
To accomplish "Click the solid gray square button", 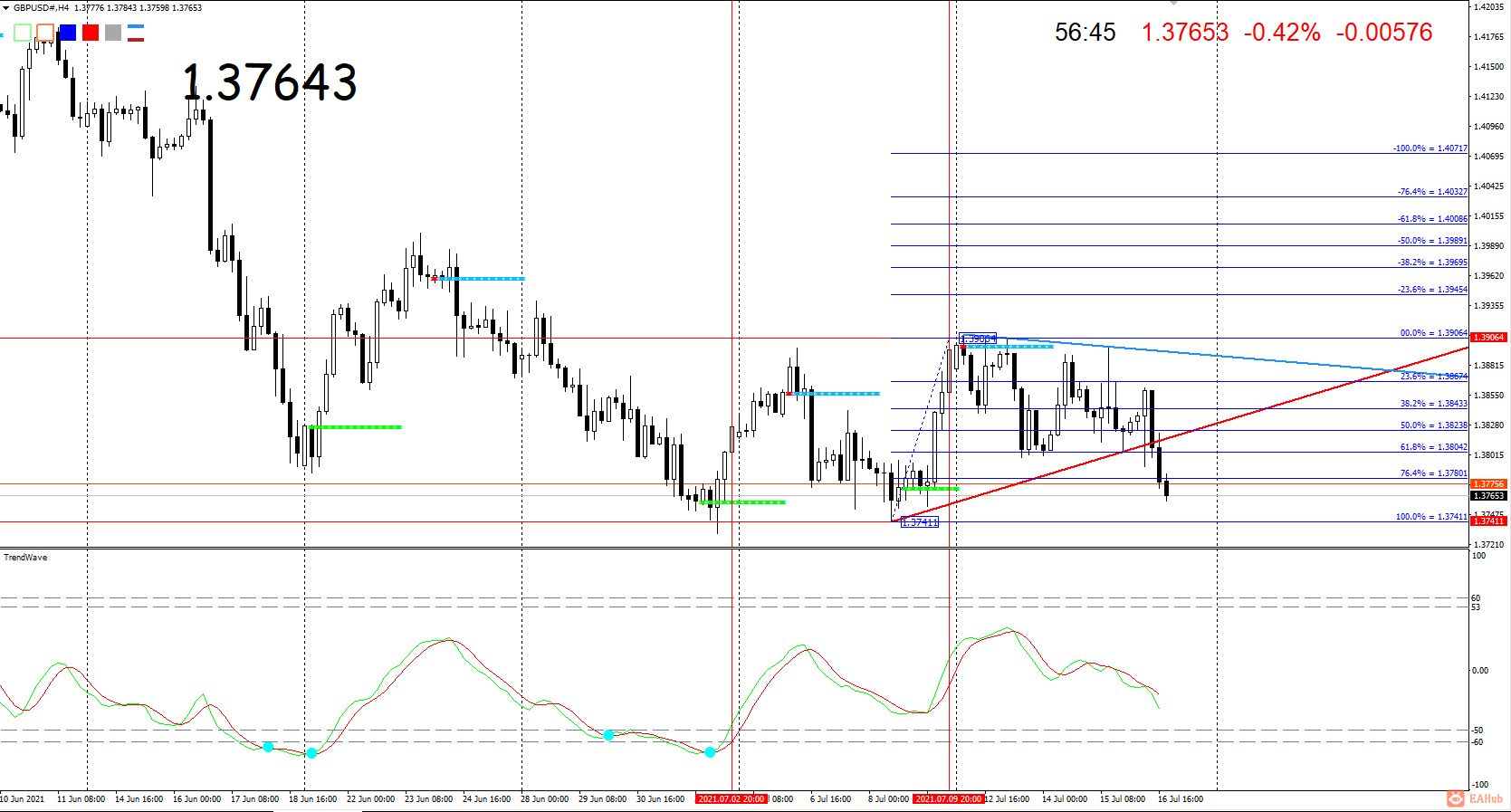I will point(113,33).
